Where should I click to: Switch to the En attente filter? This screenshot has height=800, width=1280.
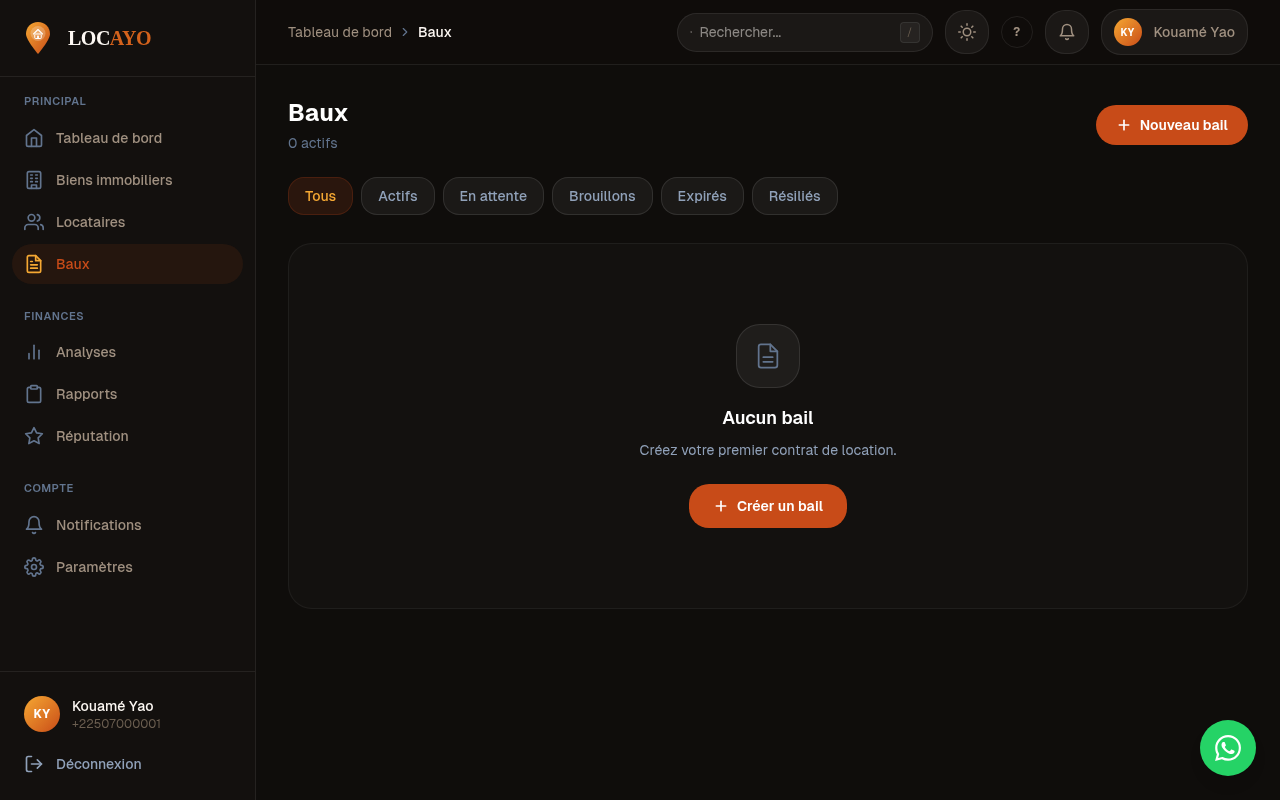tap(493, 196)
